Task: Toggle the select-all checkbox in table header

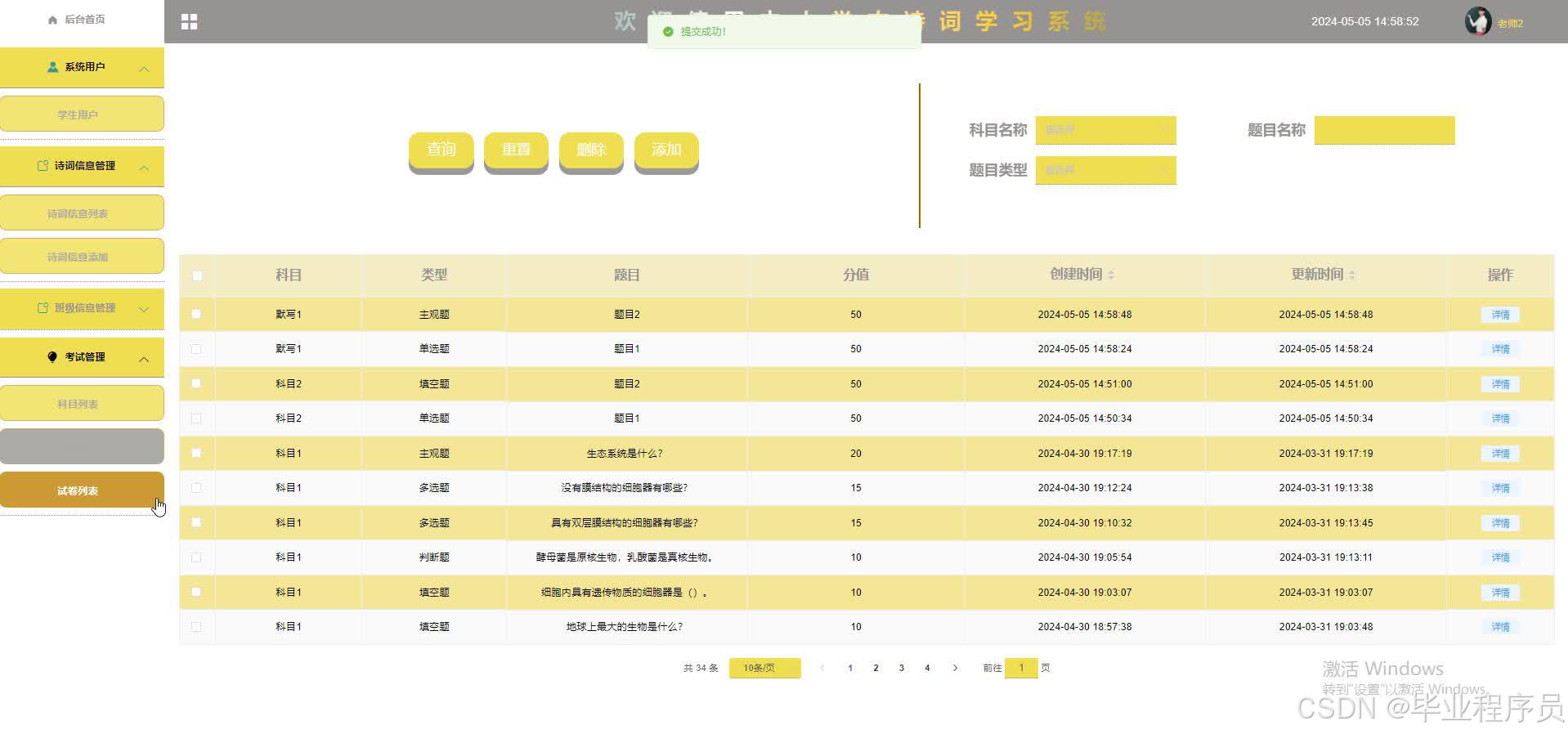Action: tap(197, 275)
